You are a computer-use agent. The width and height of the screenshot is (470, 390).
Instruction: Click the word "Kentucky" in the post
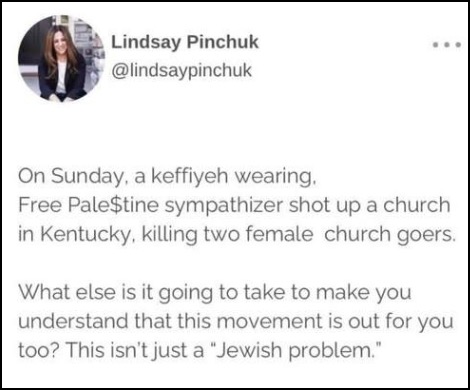click(x=85, y=235)
